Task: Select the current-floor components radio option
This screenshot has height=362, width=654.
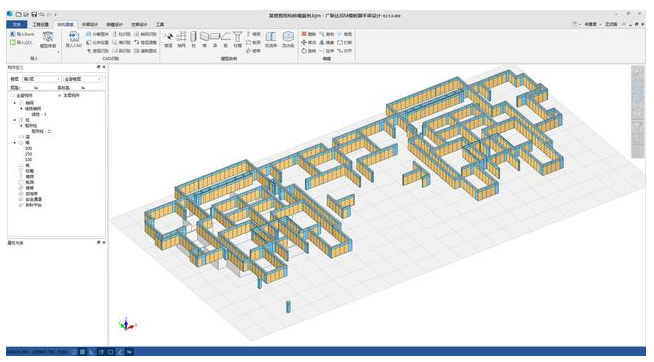Action: click(x=60, y=96)
